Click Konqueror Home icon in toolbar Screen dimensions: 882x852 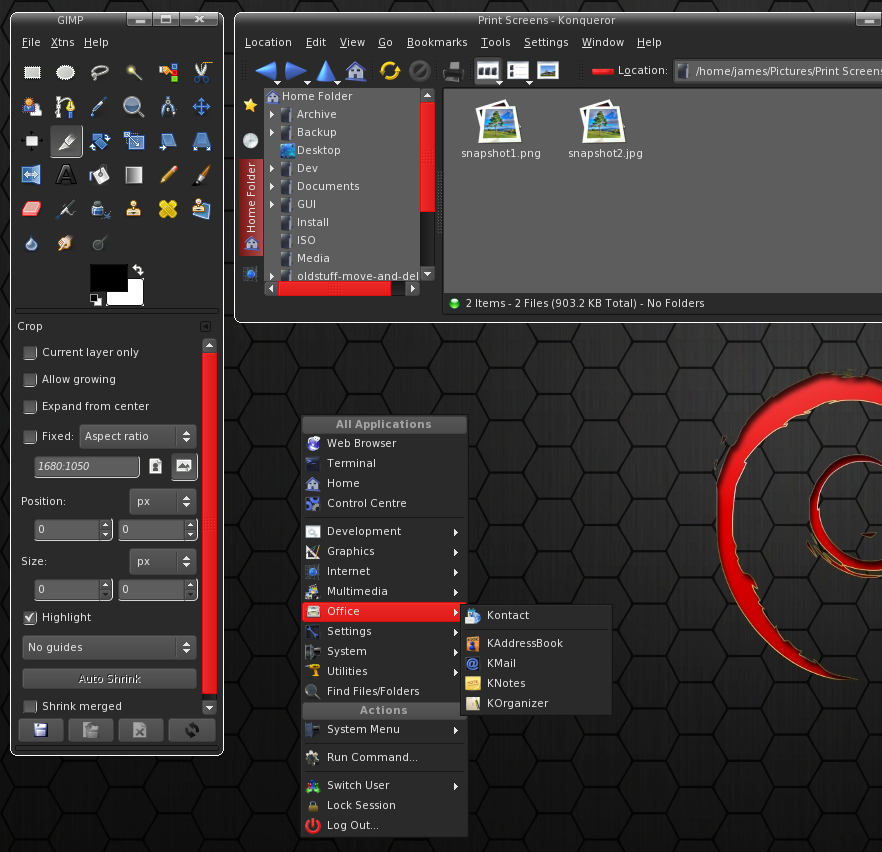point(356,71)
